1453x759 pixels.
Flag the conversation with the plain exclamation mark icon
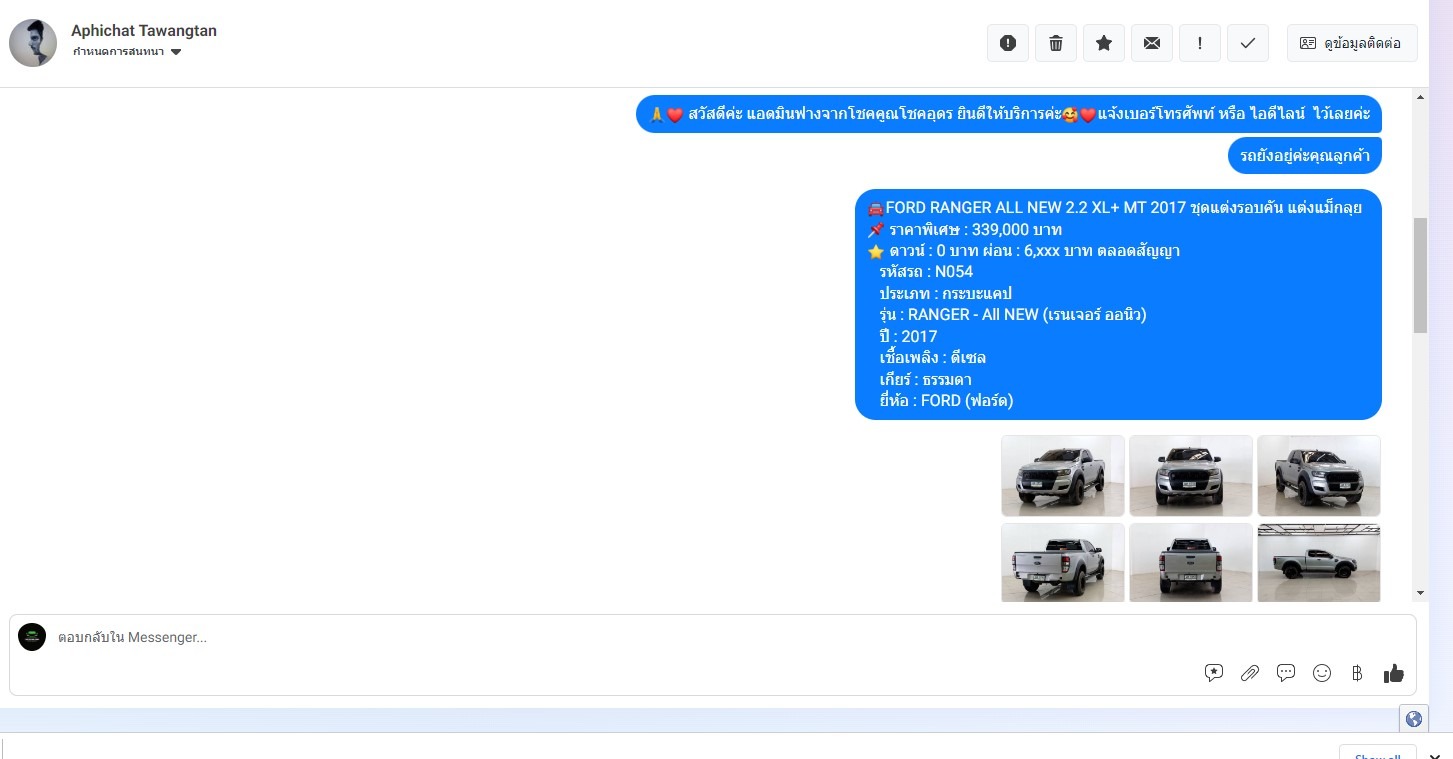pos(1200,43)
